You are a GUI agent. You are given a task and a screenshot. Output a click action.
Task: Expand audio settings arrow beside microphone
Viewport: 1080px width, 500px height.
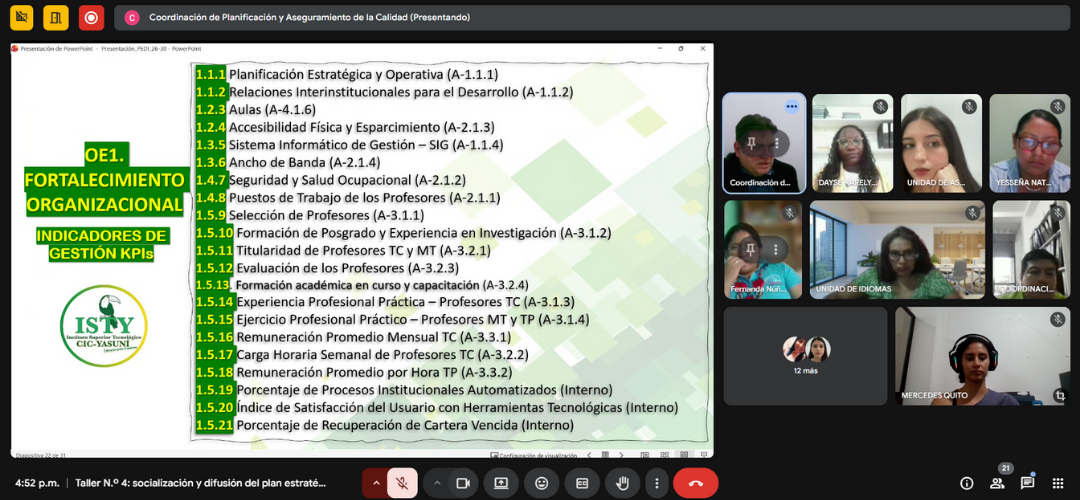tap(376, 483)
